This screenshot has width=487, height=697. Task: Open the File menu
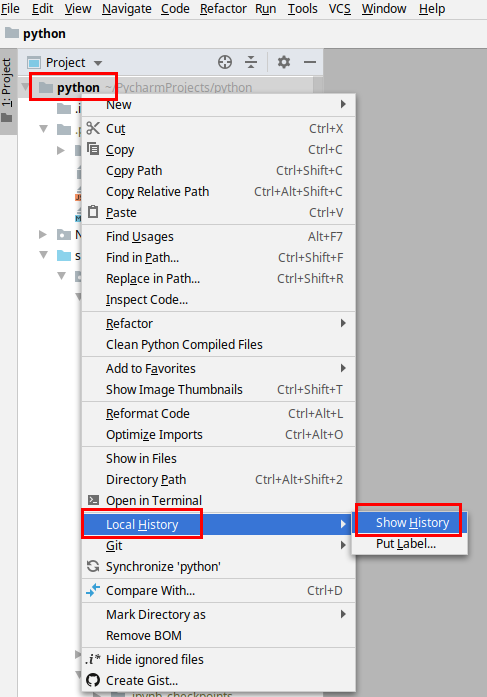10,9
